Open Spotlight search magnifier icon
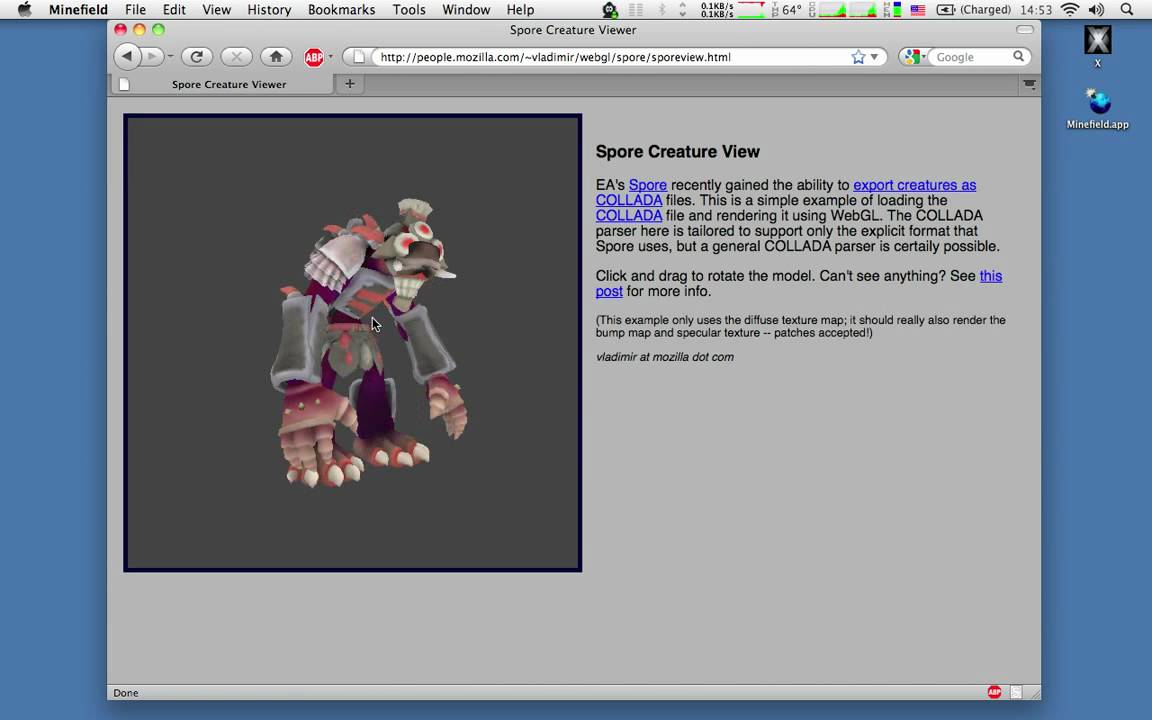1152x720 pixels. coord(1126,10)
